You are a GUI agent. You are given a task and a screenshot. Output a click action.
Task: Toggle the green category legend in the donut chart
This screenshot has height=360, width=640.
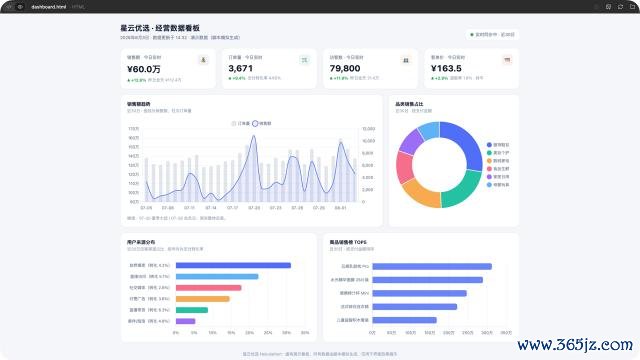coord(498,153)
